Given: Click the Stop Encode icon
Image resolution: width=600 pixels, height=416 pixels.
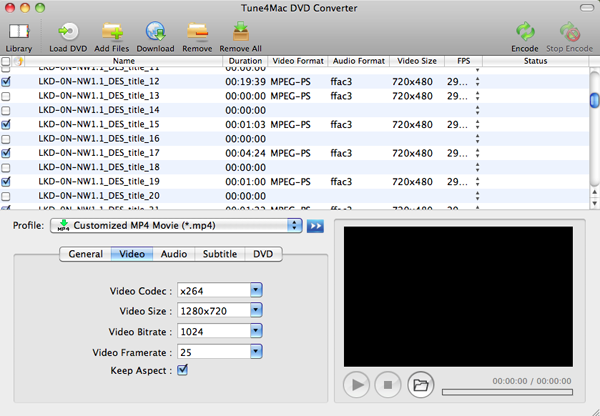Looking at the screenshot, I should point(569,31).
